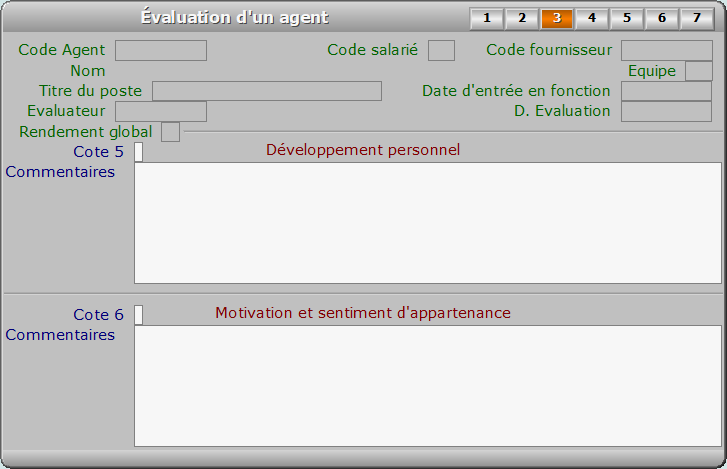727x469 pixels.
Task: Click the Développement personnel heading
Action: [x=363, y=150]
